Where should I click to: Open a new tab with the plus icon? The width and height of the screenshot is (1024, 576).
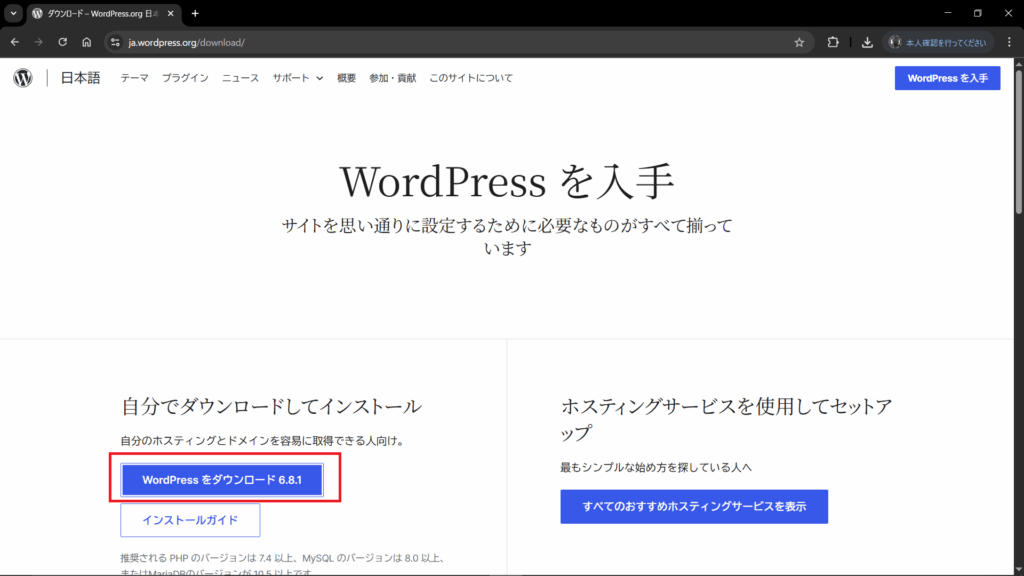195,14
